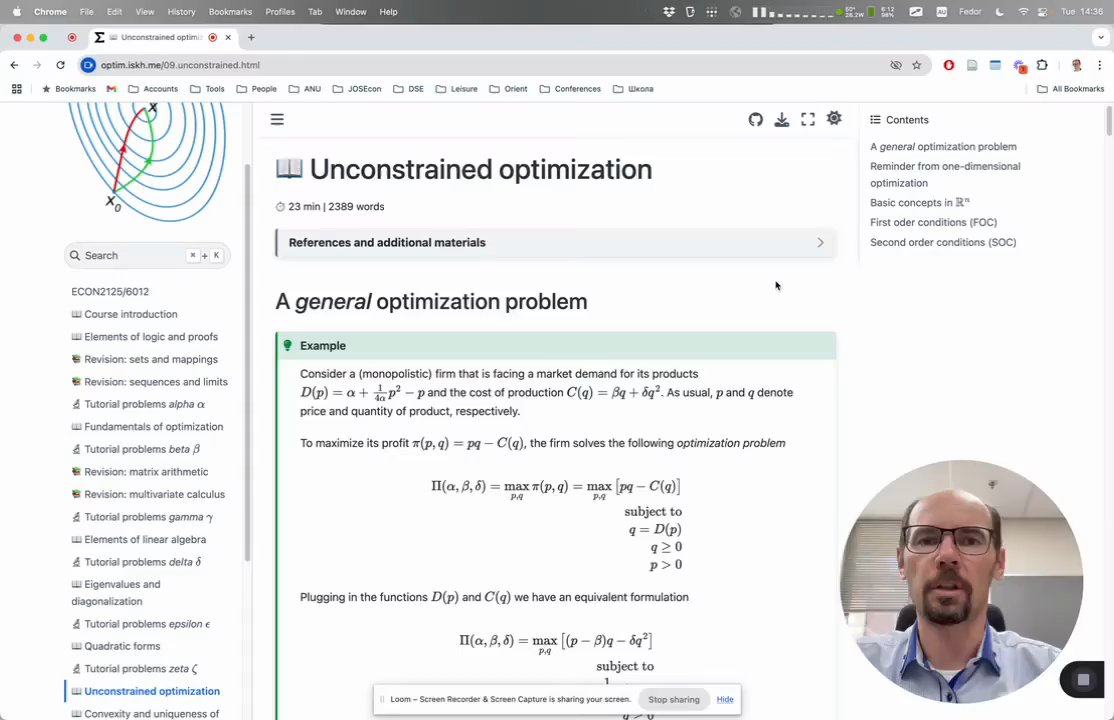Open the Bookmarks menu
Image resolution: width=1114 pixels, height=720 pixels.
click(x=230, y=11)
